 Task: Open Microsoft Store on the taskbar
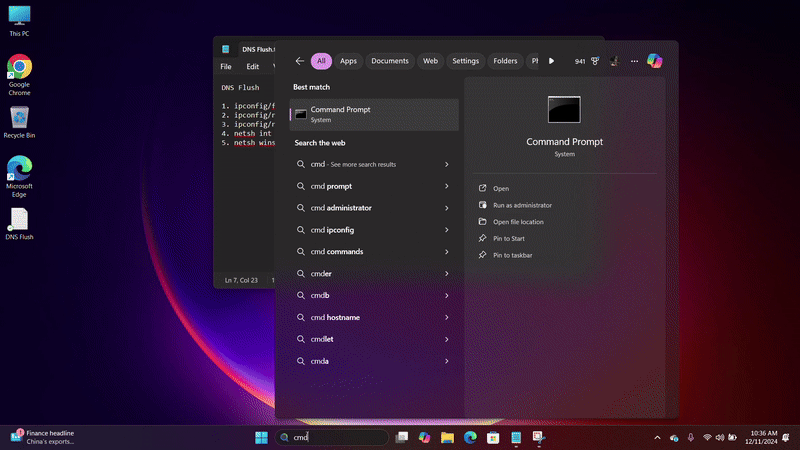pos(493,437)
